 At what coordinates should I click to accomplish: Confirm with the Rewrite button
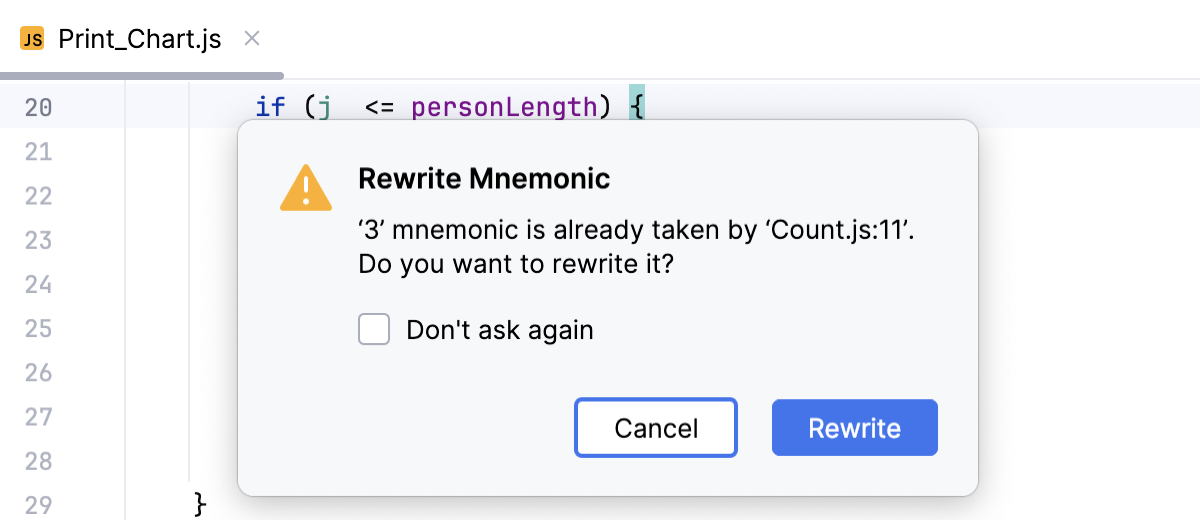coord(854,428)
